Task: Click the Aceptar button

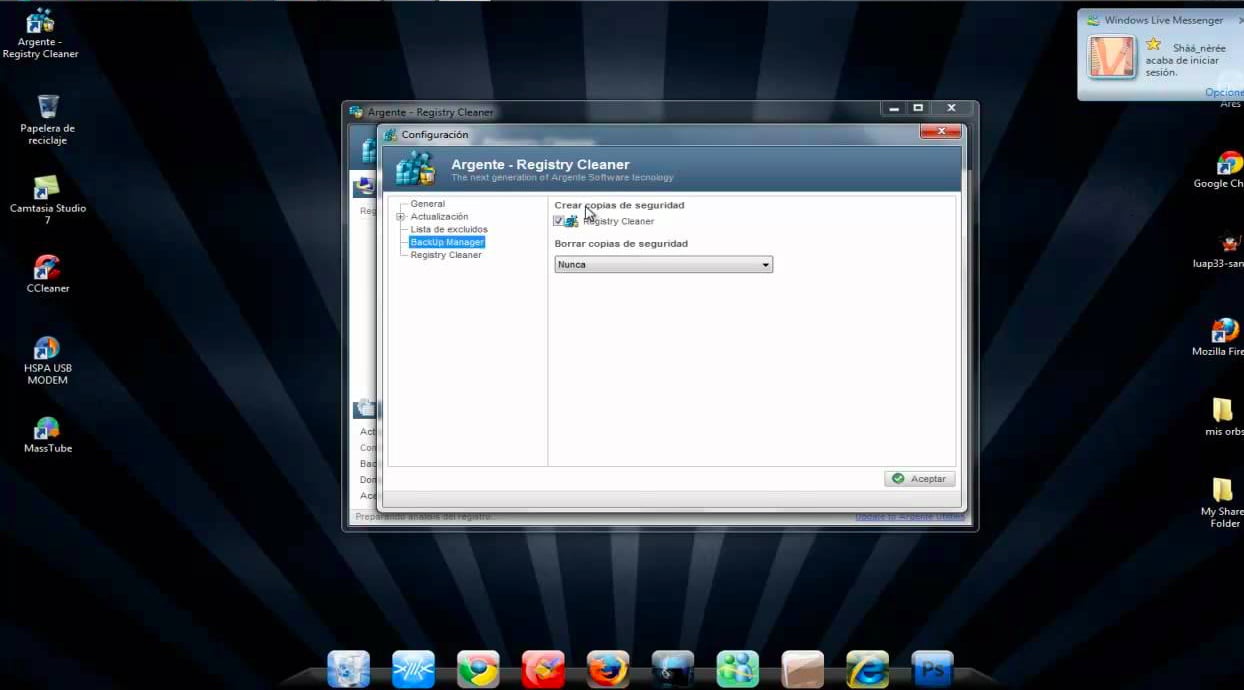Action: 919,479
